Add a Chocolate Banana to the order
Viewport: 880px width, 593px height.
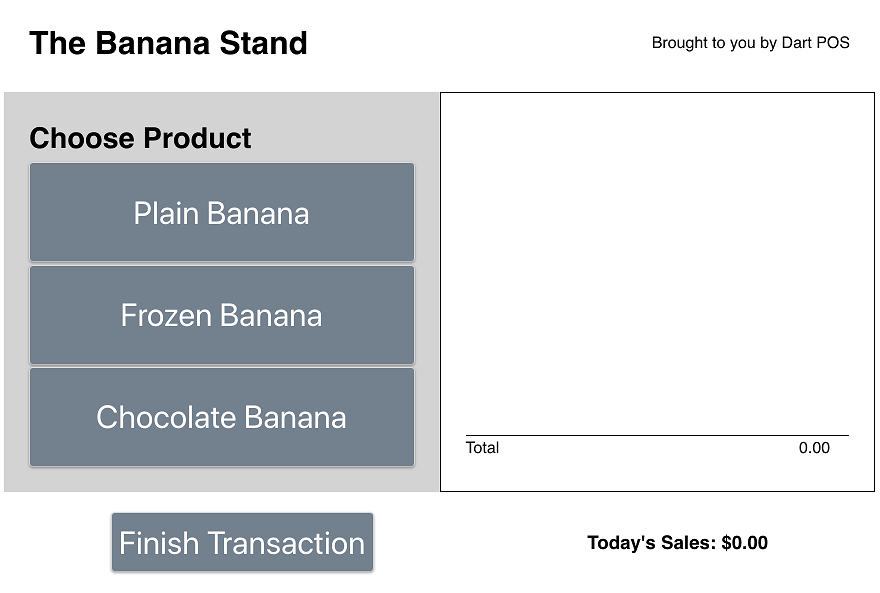coord(221,417)
